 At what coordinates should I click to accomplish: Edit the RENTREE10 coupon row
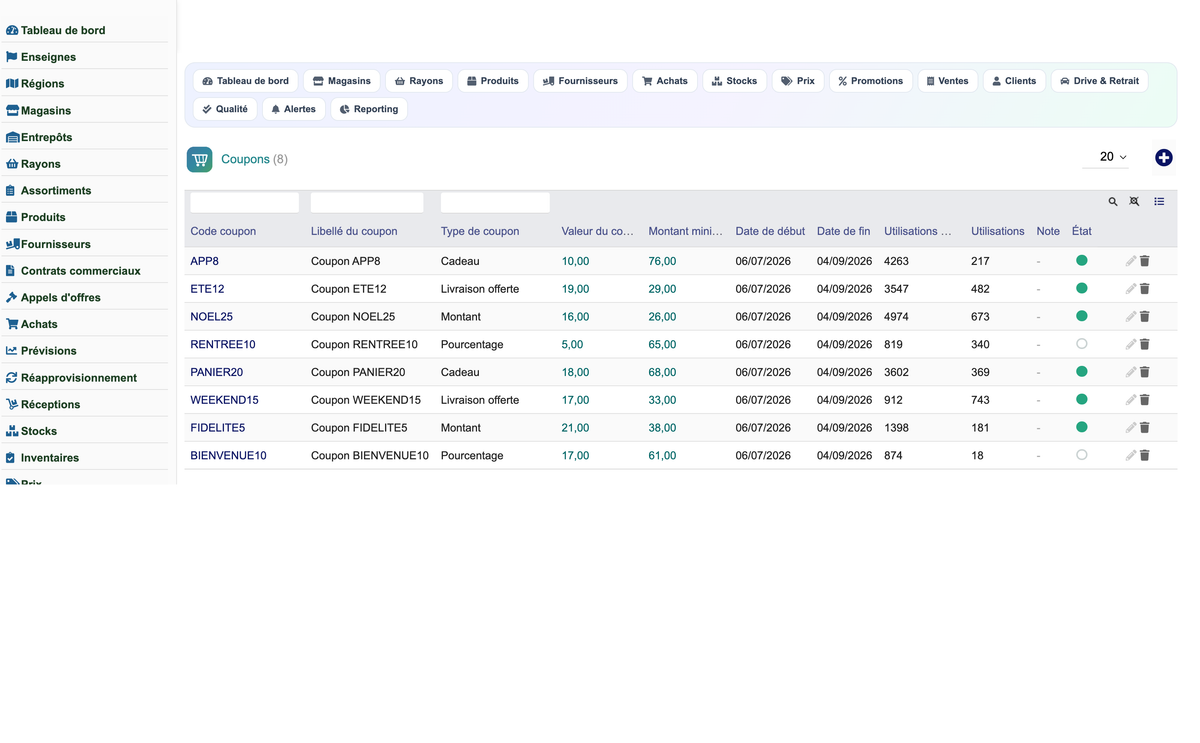1131,345
